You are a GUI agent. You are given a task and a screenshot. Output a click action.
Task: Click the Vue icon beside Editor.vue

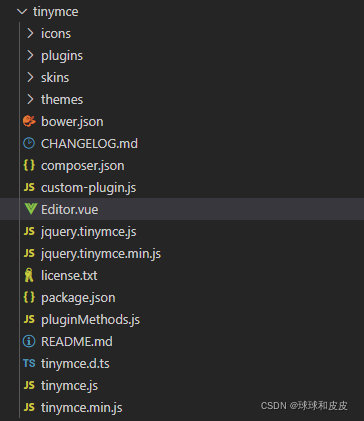point(30,209)
